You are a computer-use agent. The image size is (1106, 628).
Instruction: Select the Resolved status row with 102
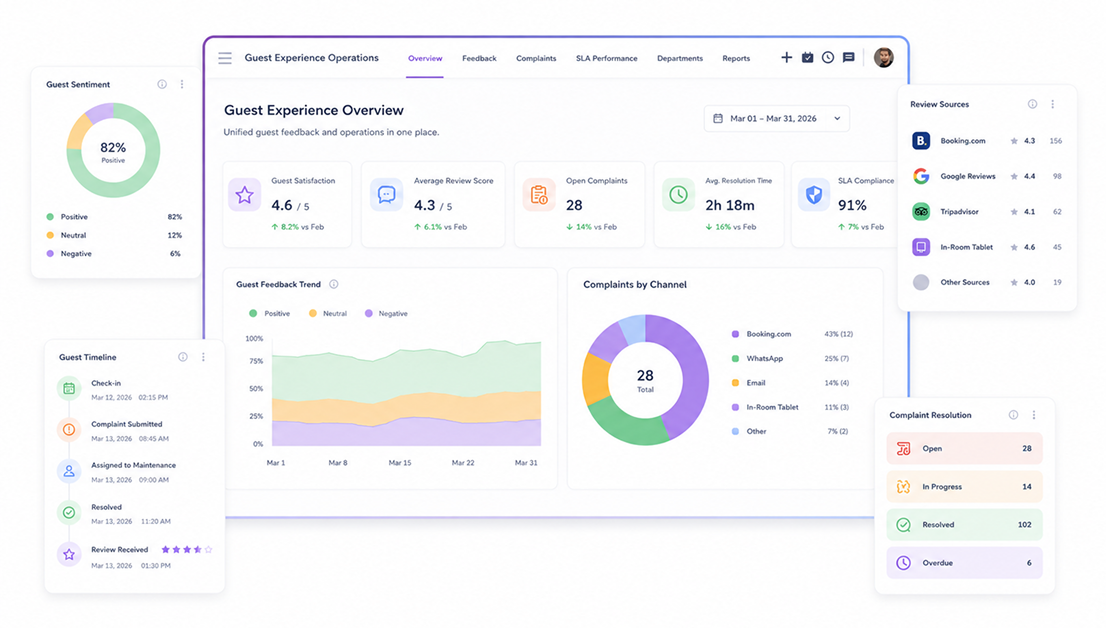pos(964,524)
